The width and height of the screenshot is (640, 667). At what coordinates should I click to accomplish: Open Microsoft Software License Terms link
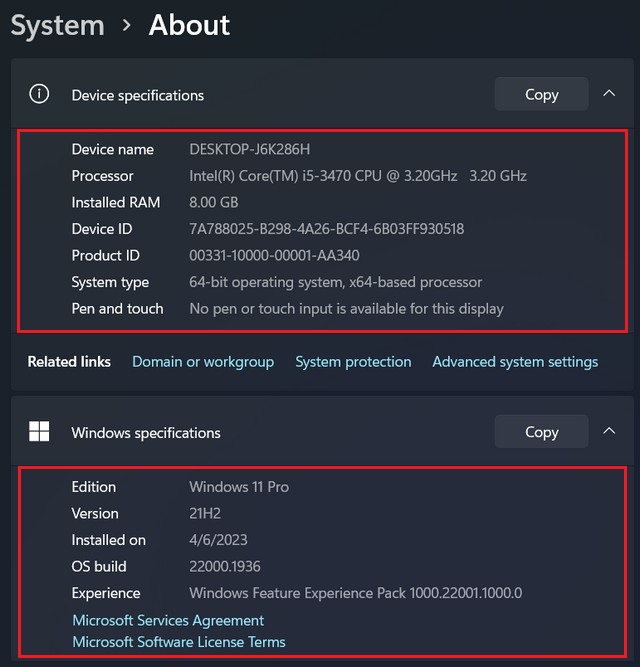tap(179, 642)
